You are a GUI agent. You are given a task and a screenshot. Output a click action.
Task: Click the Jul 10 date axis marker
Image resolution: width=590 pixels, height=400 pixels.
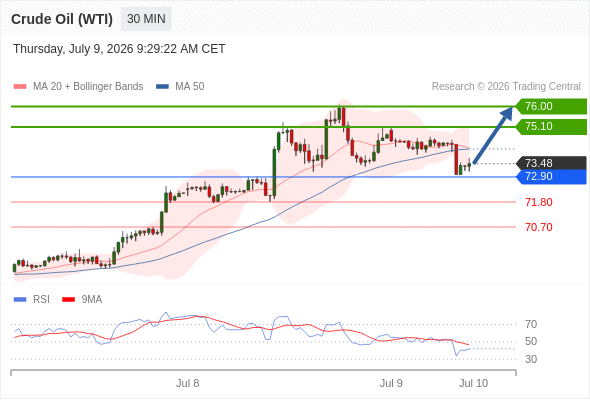[473, 383]
